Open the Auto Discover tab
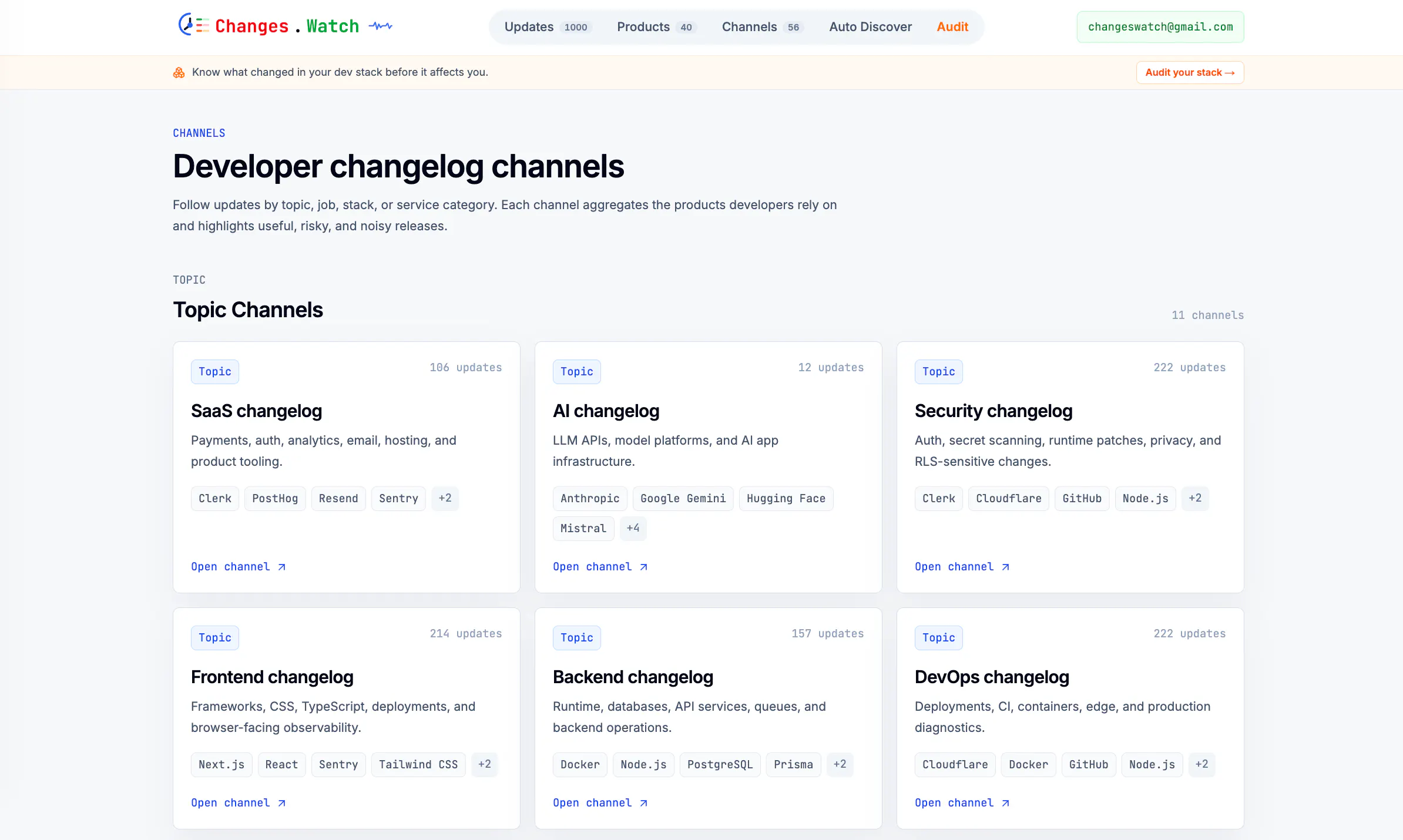Viewport: 1403px width, 840px height. (x=870, y=27)
